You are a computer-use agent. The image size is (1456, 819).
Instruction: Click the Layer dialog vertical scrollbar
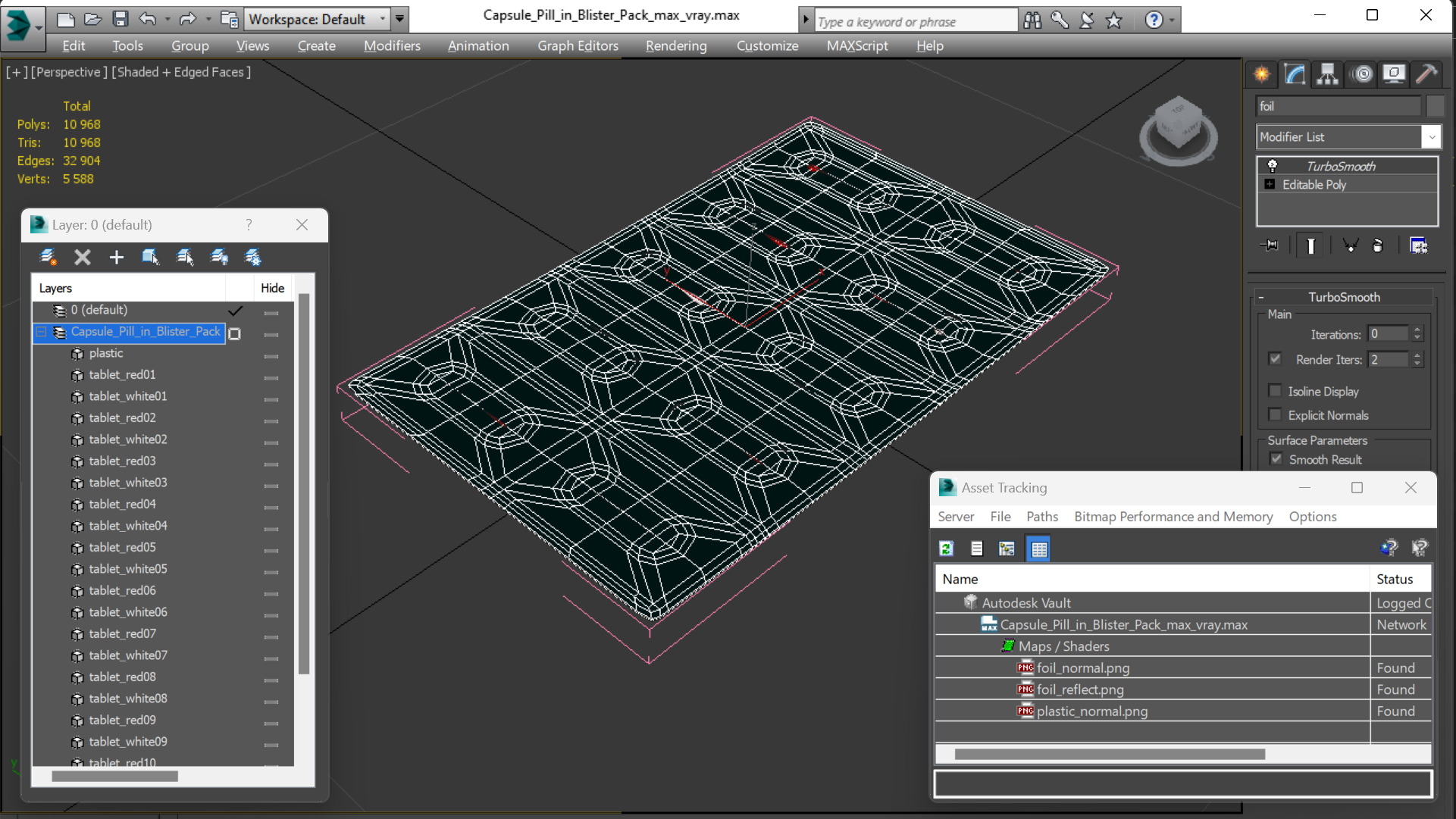coord(304,485)
